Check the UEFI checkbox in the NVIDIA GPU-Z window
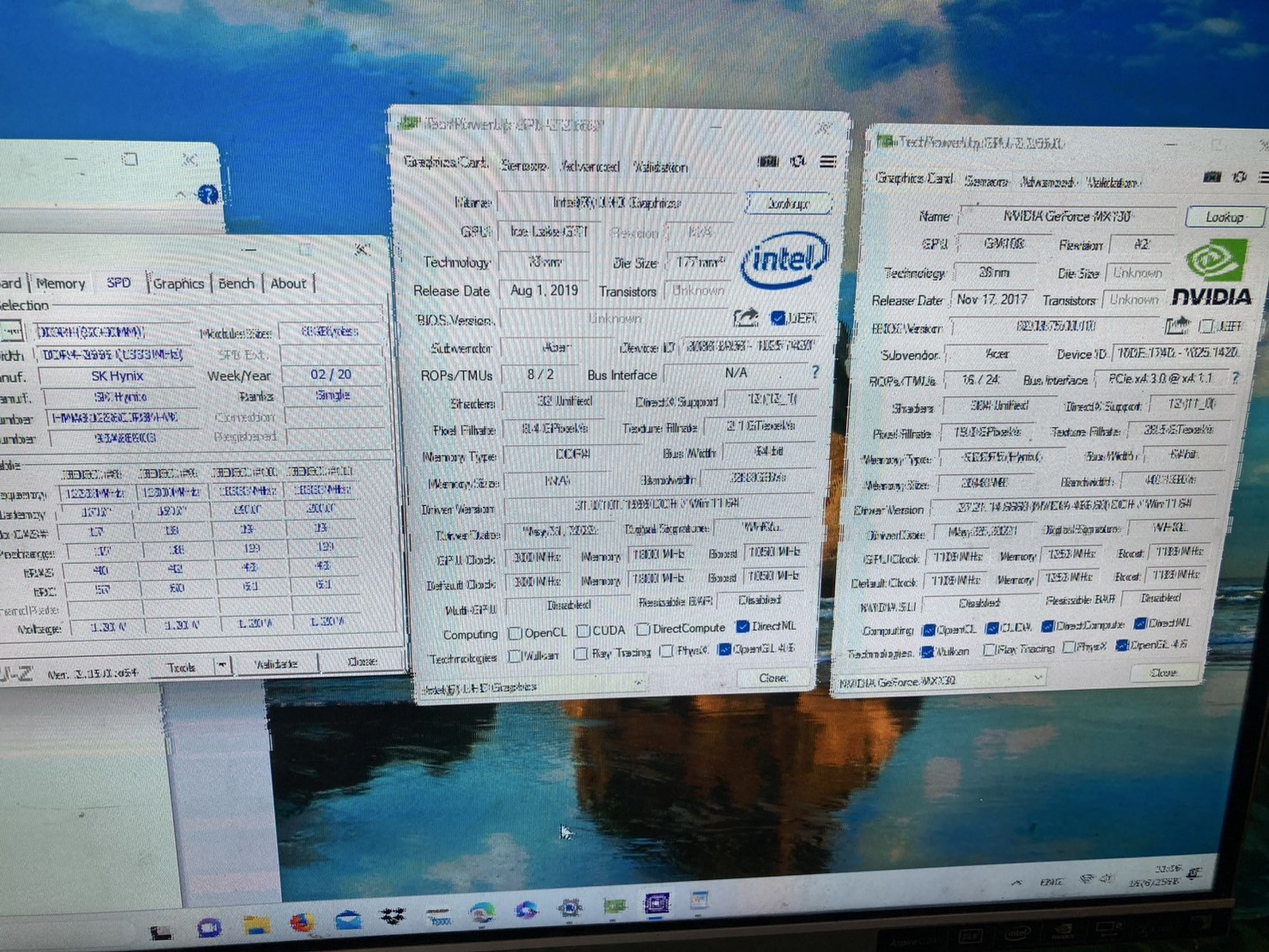The image size is (1269, 952). pos(1205,326)
